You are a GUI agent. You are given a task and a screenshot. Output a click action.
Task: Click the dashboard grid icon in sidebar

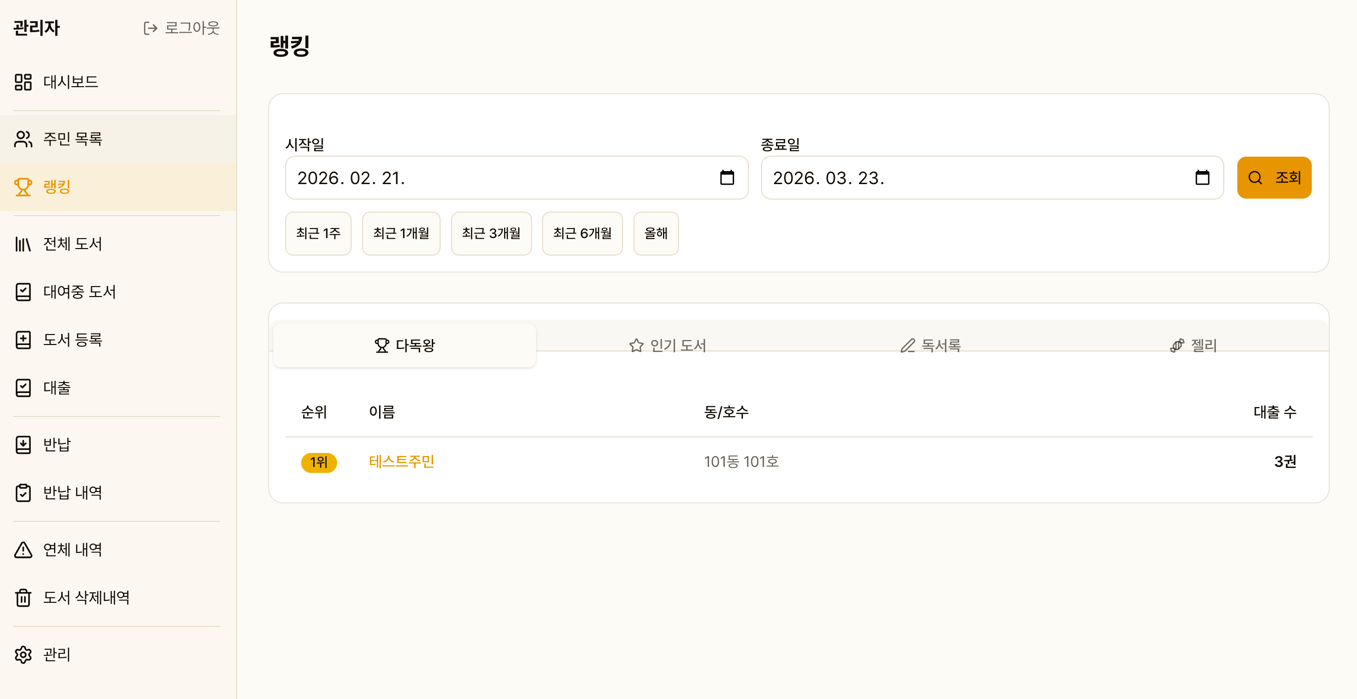(x=23, y=82)
